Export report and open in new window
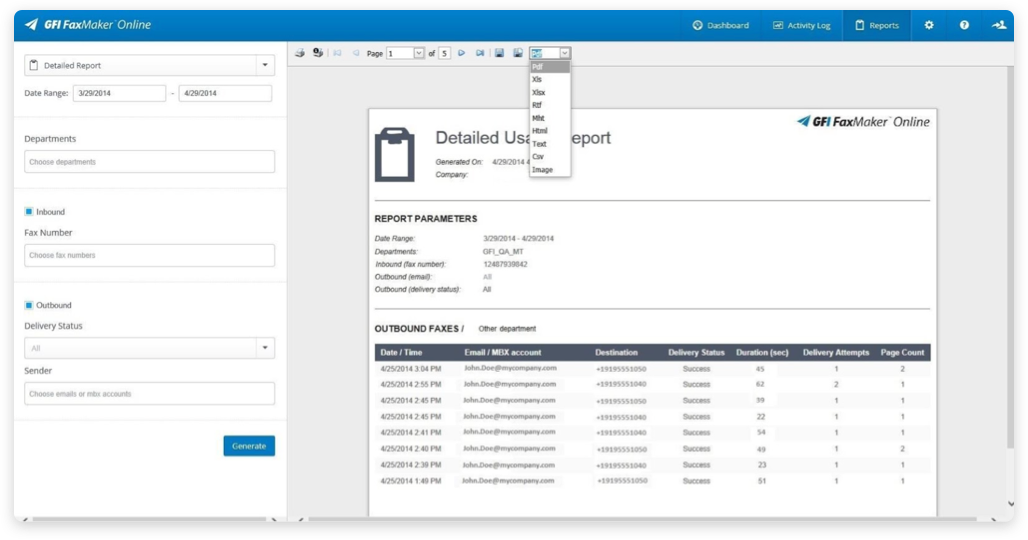 pos(518,53)
